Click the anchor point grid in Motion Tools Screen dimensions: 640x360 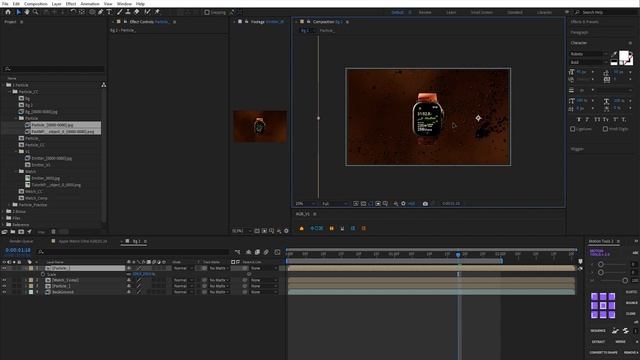point(603,305)
